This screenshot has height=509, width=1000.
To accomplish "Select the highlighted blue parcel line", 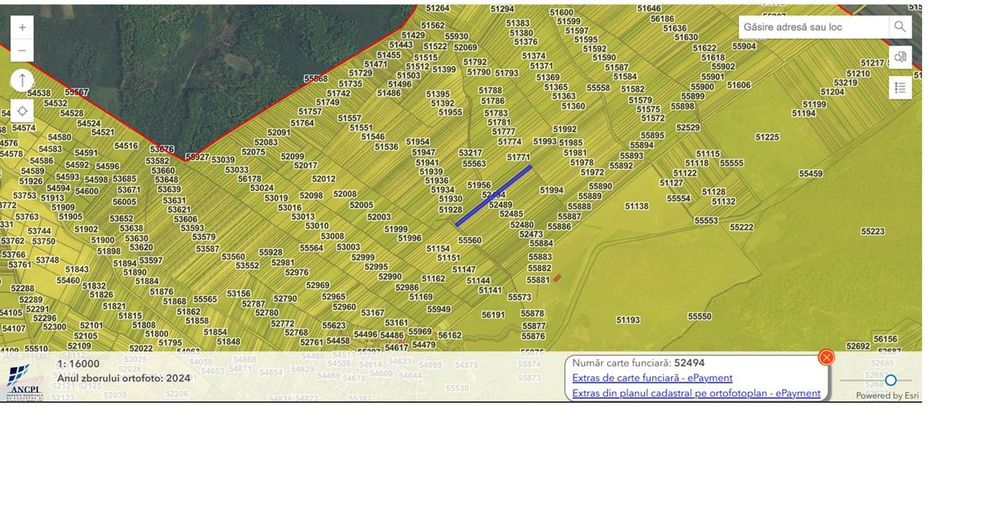I will pyautogui.click(x=493, y=195).
